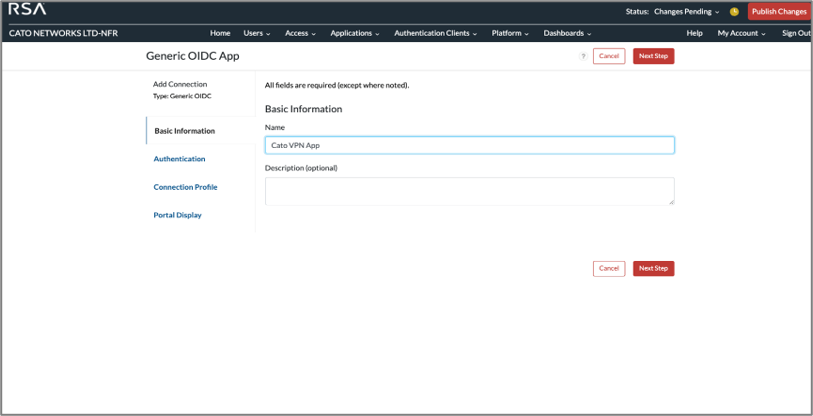Viewport: 813px width, 416px height.
Task: Click the Publish Changes button
Action: point(779,11)
